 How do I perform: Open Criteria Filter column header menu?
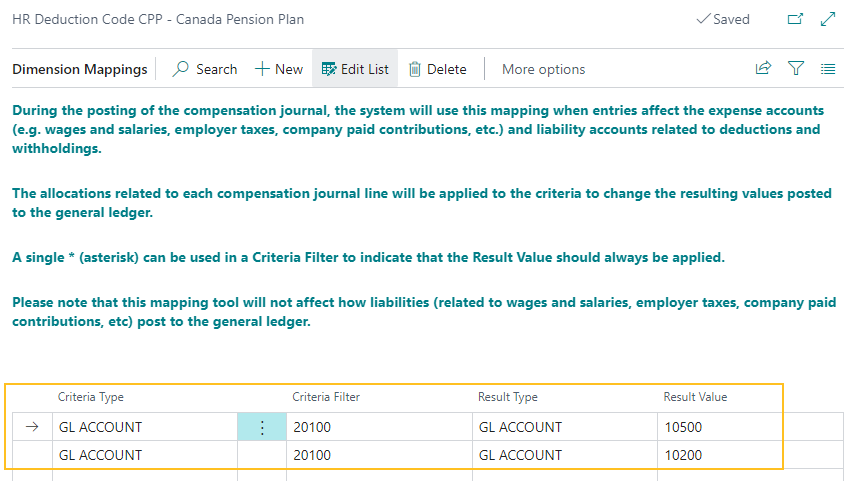point(326,397)
